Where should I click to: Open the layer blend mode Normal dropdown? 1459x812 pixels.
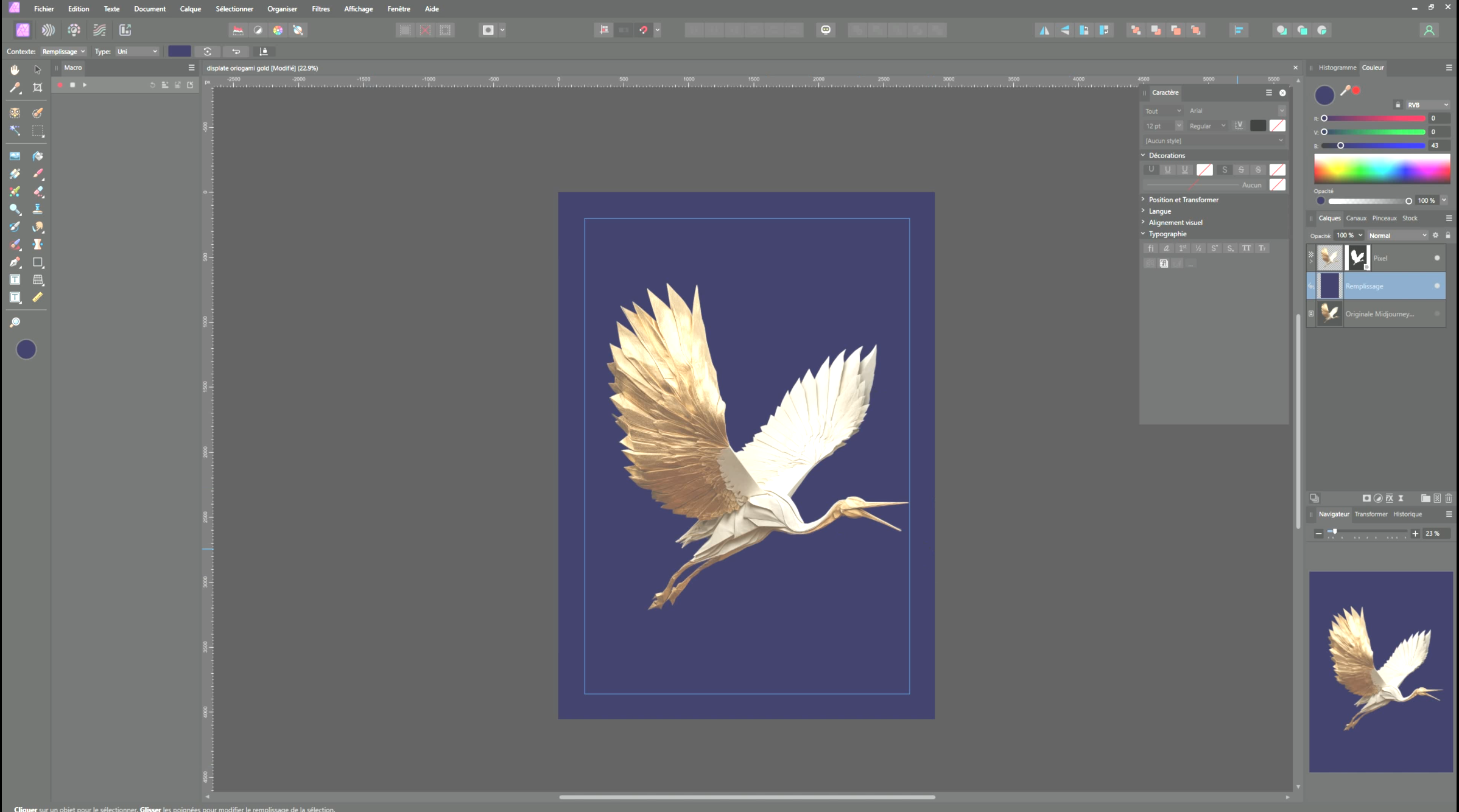[1397, 236]
